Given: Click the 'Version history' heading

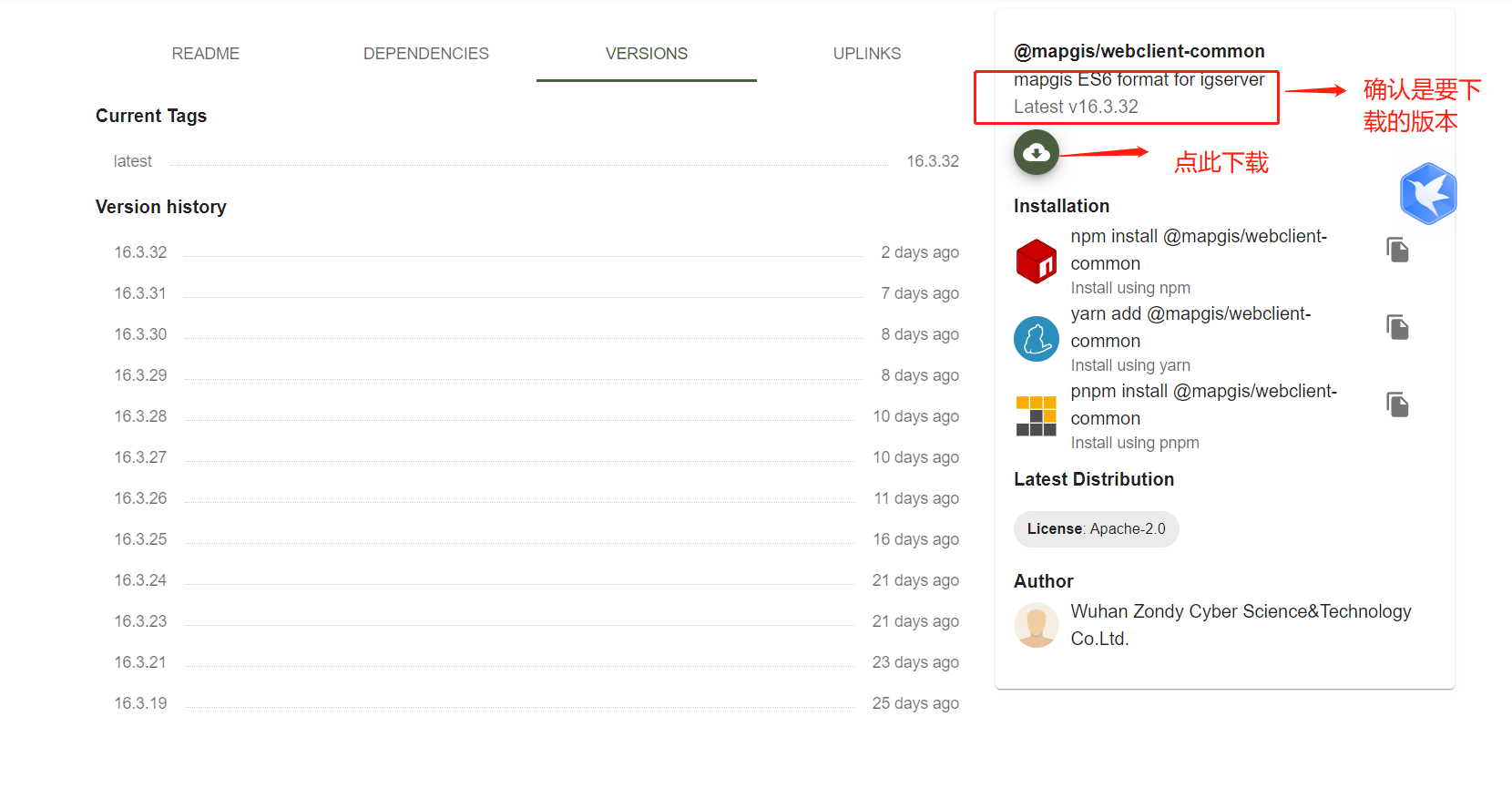Looking at the screenshot, I should click(x=161, y=207).
